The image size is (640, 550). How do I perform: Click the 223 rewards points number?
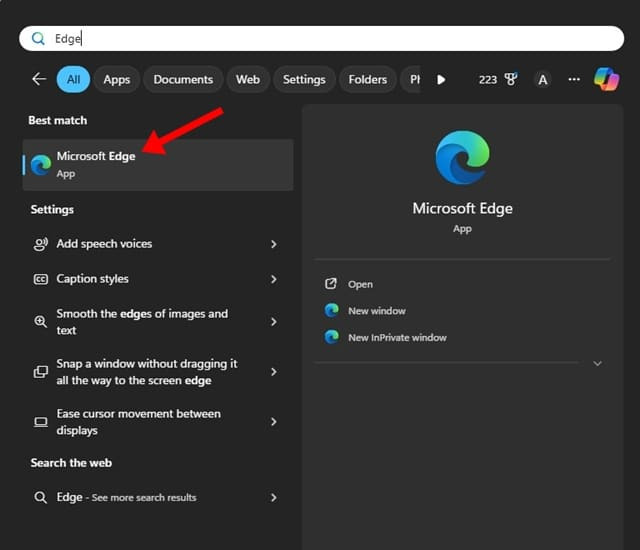(x=488, y=80)
